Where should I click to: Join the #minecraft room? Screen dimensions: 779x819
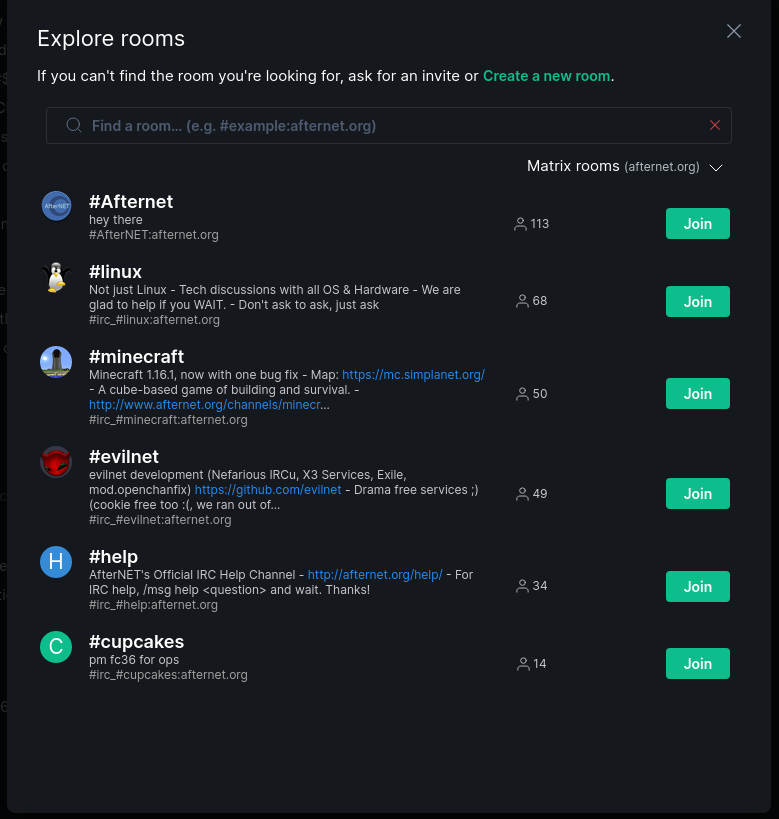coord(698,394)
